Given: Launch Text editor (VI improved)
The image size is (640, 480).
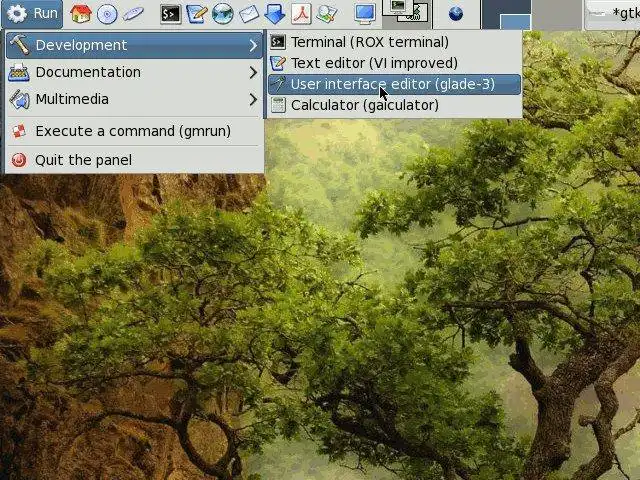Looking at the screenshot, I should [x=394, y=63].
